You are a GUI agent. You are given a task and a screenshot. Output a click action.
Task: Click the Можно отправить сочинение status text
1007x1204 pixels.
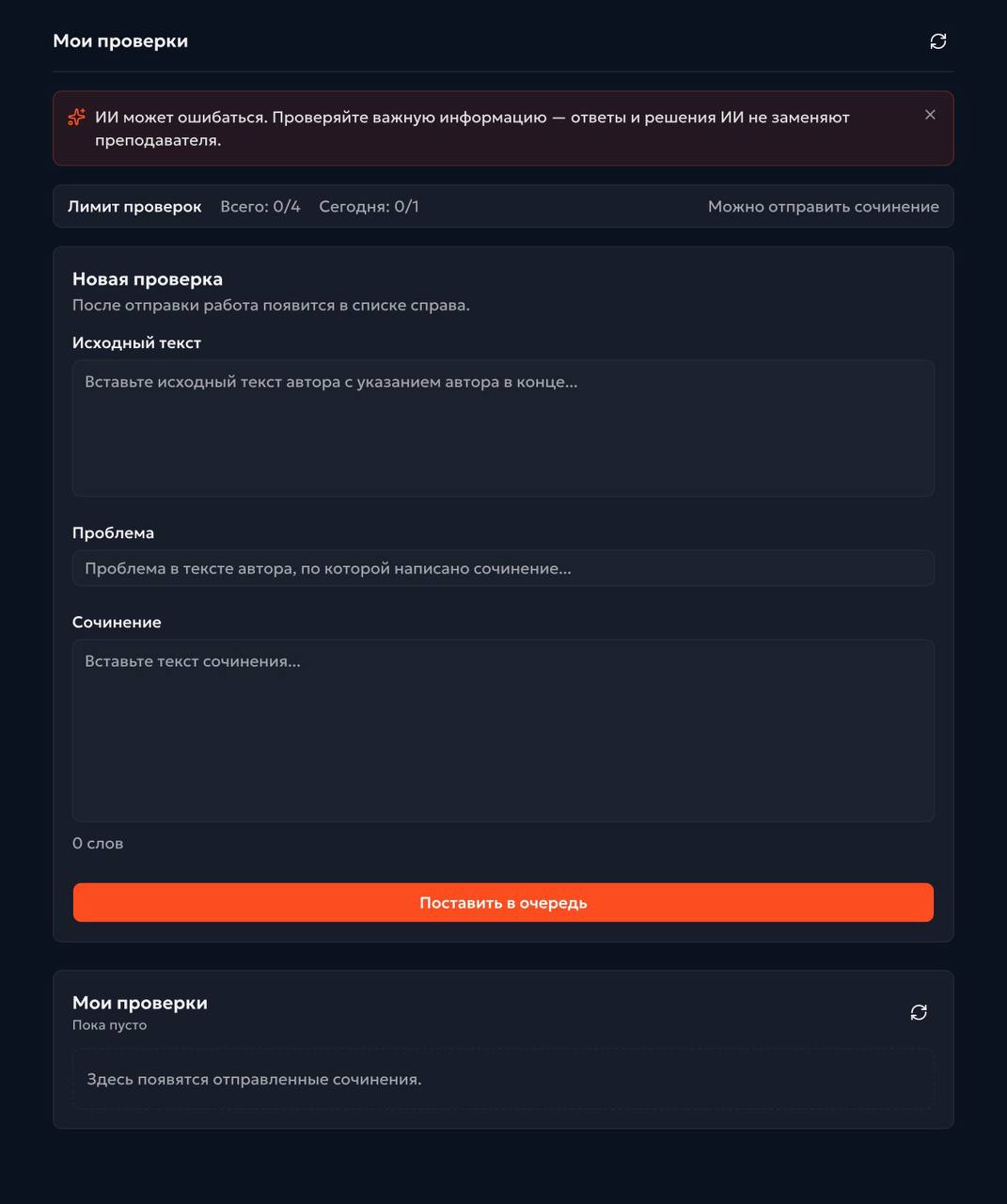tap(824, 207)
